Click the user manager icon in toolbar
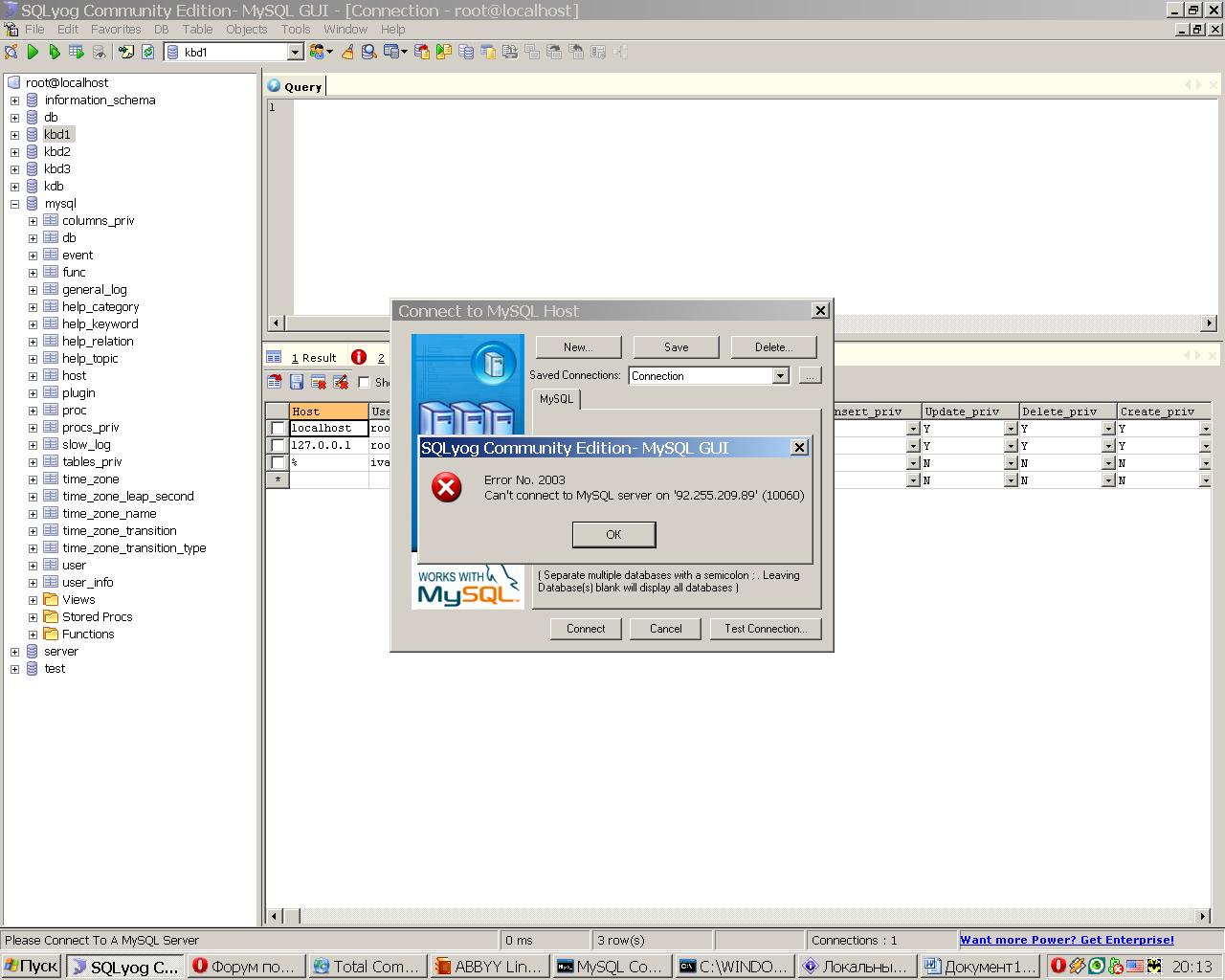The image size is (1225, 980). click(x=318, y=52)
